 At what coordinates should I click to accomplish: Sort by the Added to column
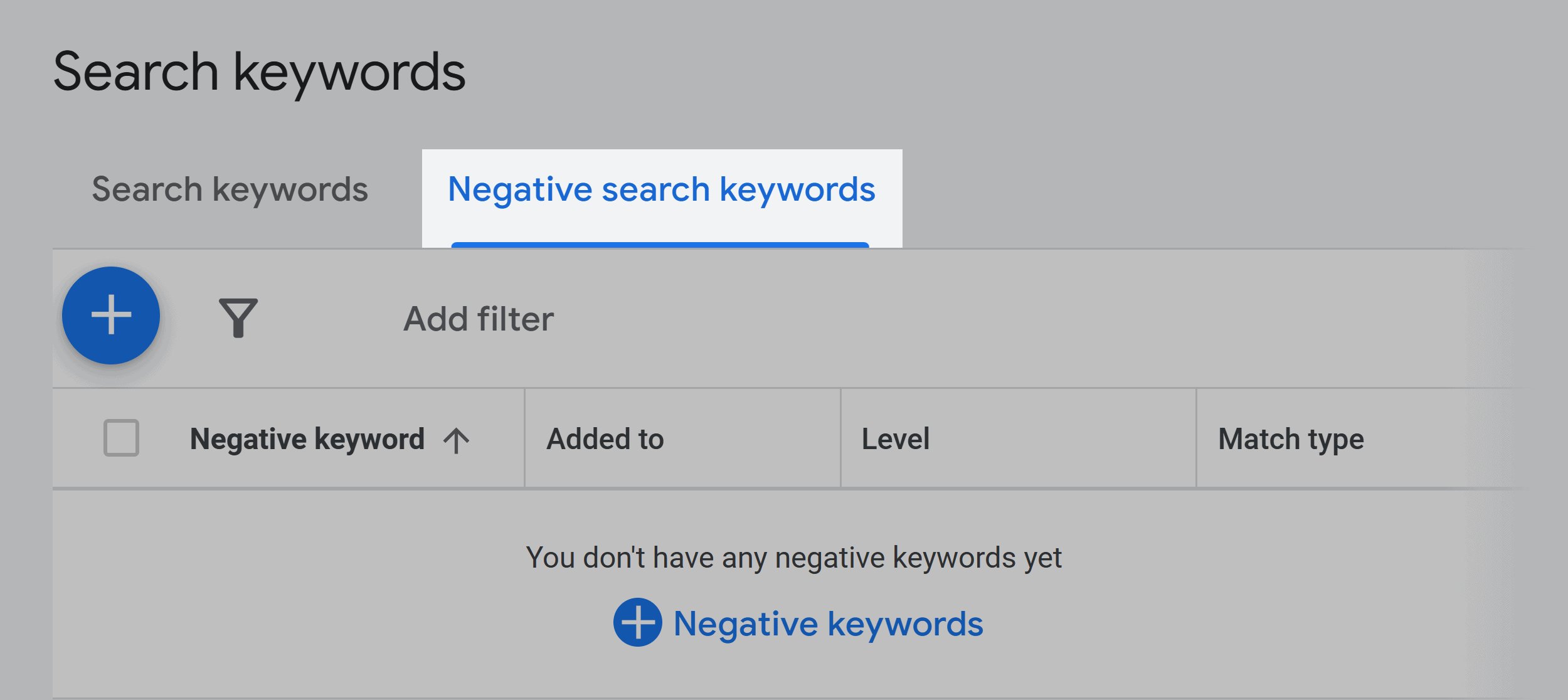pos(604,438)
